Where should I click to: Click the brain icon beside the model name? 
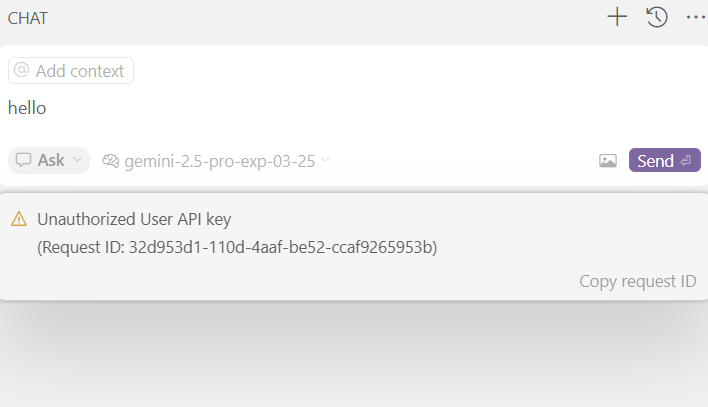(x=111, y=161)
